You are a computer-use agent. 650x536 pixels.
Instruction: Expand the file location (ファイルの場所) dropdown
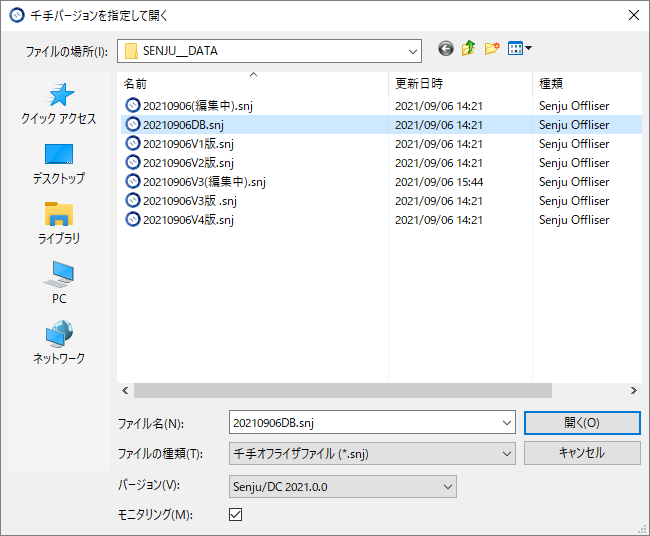412,51
